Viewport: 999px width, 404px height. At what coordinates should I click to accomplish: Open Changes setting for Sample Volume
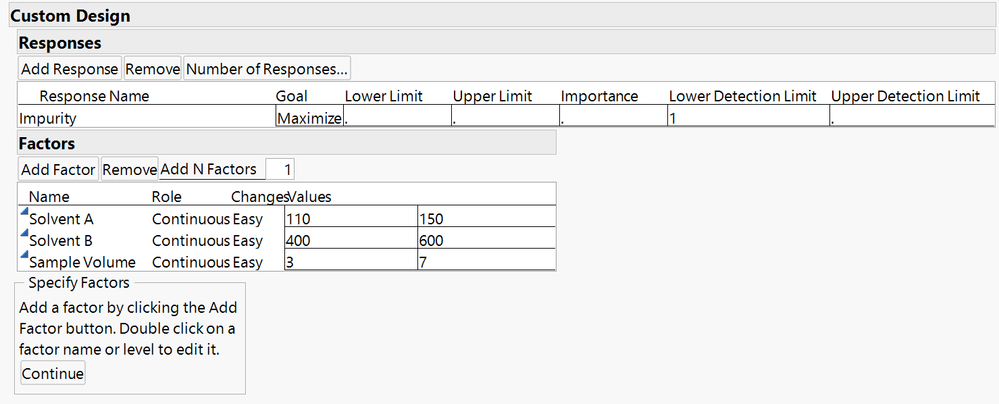248,263
